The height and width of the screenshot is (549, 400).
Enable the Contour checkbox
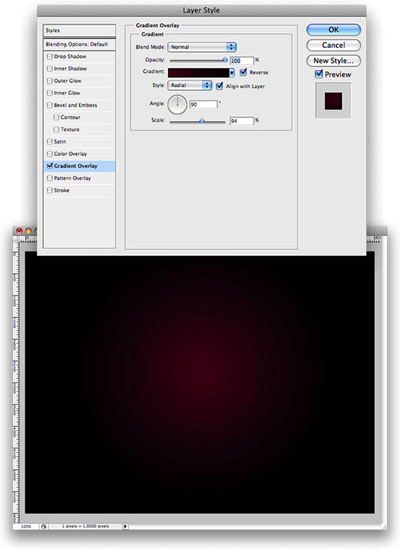pyautogui.click(x=56, y=117)
